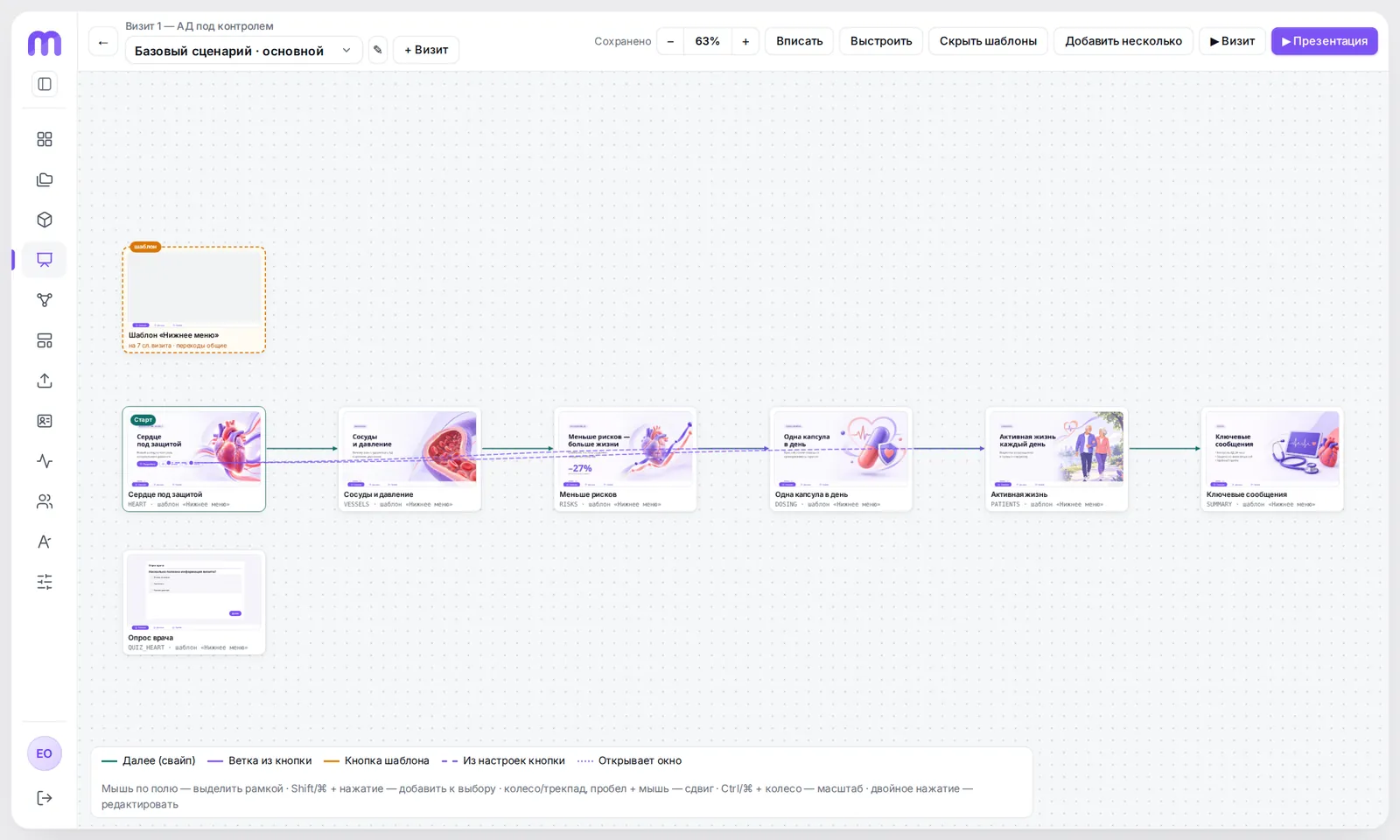Viewport: 1400px width, 840px height.
Task: Select the 'Сосуды и давление' slide card
Action: [x=409, y=459]
